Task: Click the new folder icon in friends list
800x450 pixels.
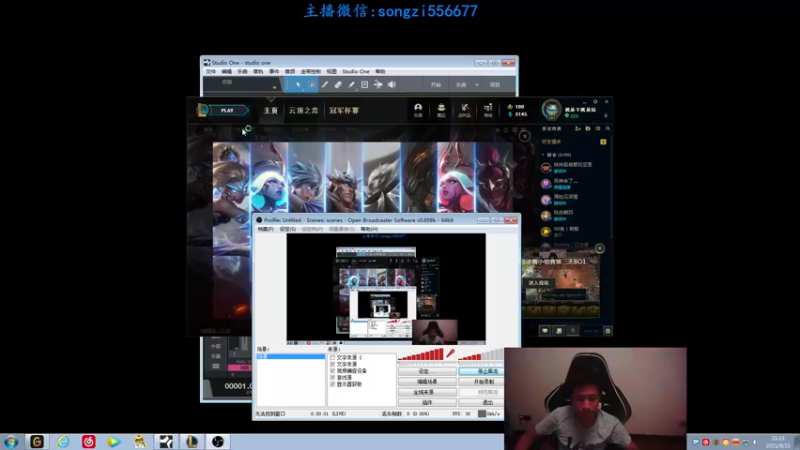Action: pyautogui.click(x=588, y=129)
